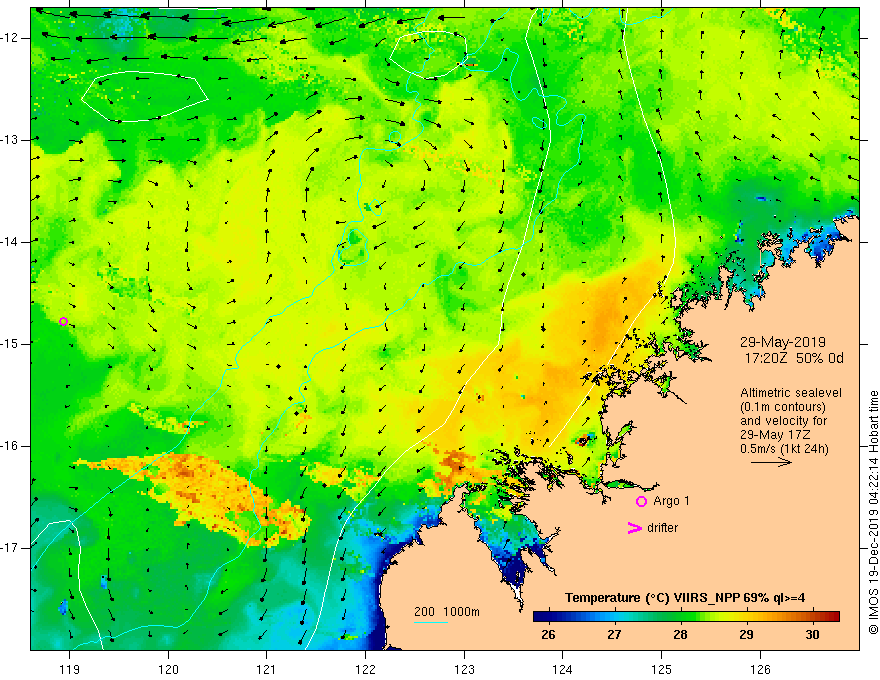Click the '29-May-2019' date text

click(782, 342)
